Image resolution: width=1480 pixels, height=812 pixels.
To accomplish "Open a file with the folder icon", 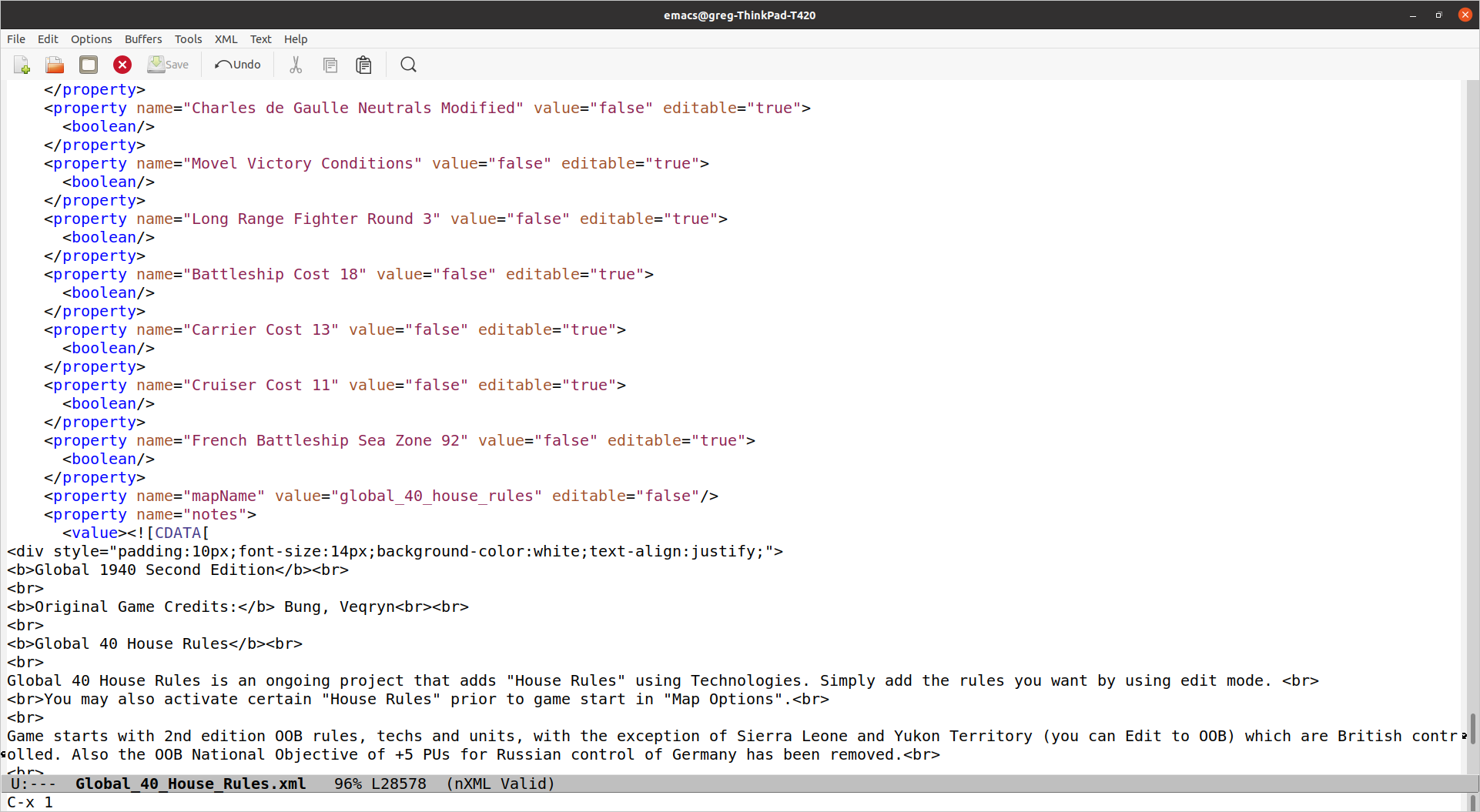I will point(55,65).
